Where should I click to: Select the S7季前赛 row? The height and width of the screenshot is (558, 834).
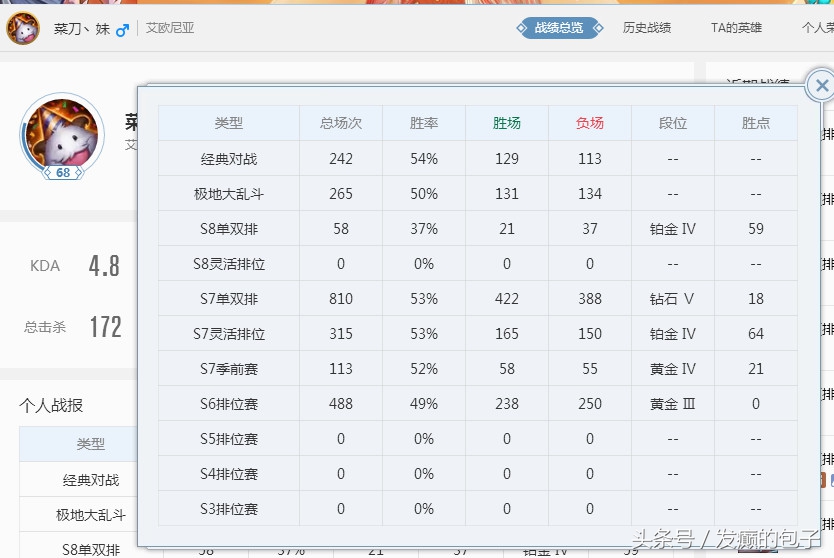point(478,369)
